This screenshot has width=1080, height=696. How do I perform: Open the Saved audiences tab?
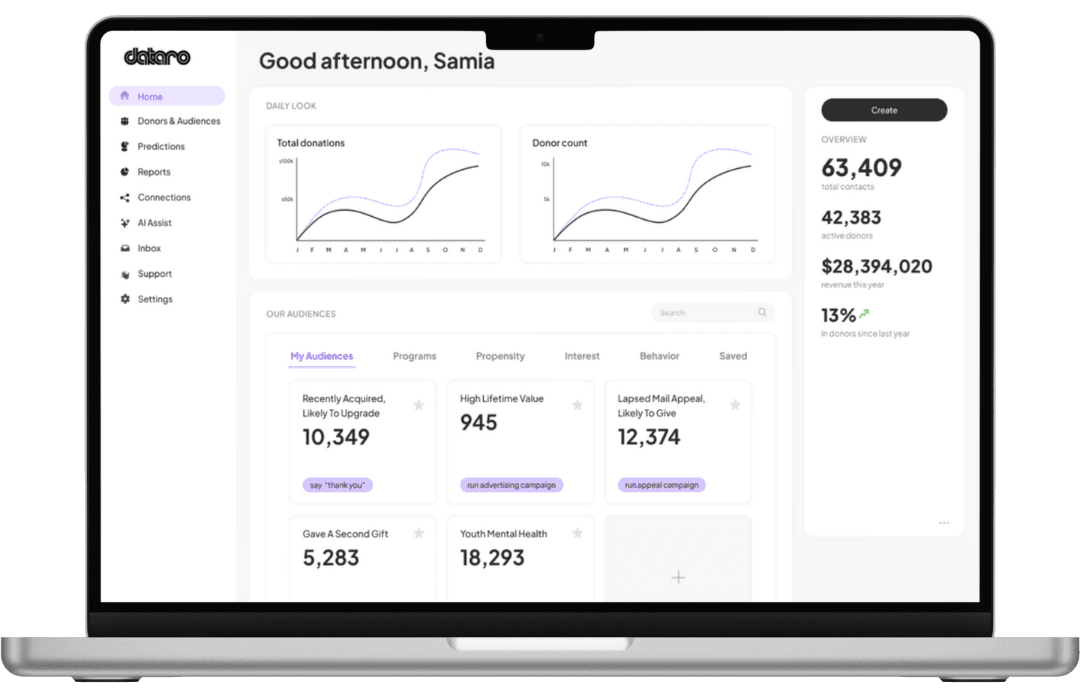click(733, 356)
